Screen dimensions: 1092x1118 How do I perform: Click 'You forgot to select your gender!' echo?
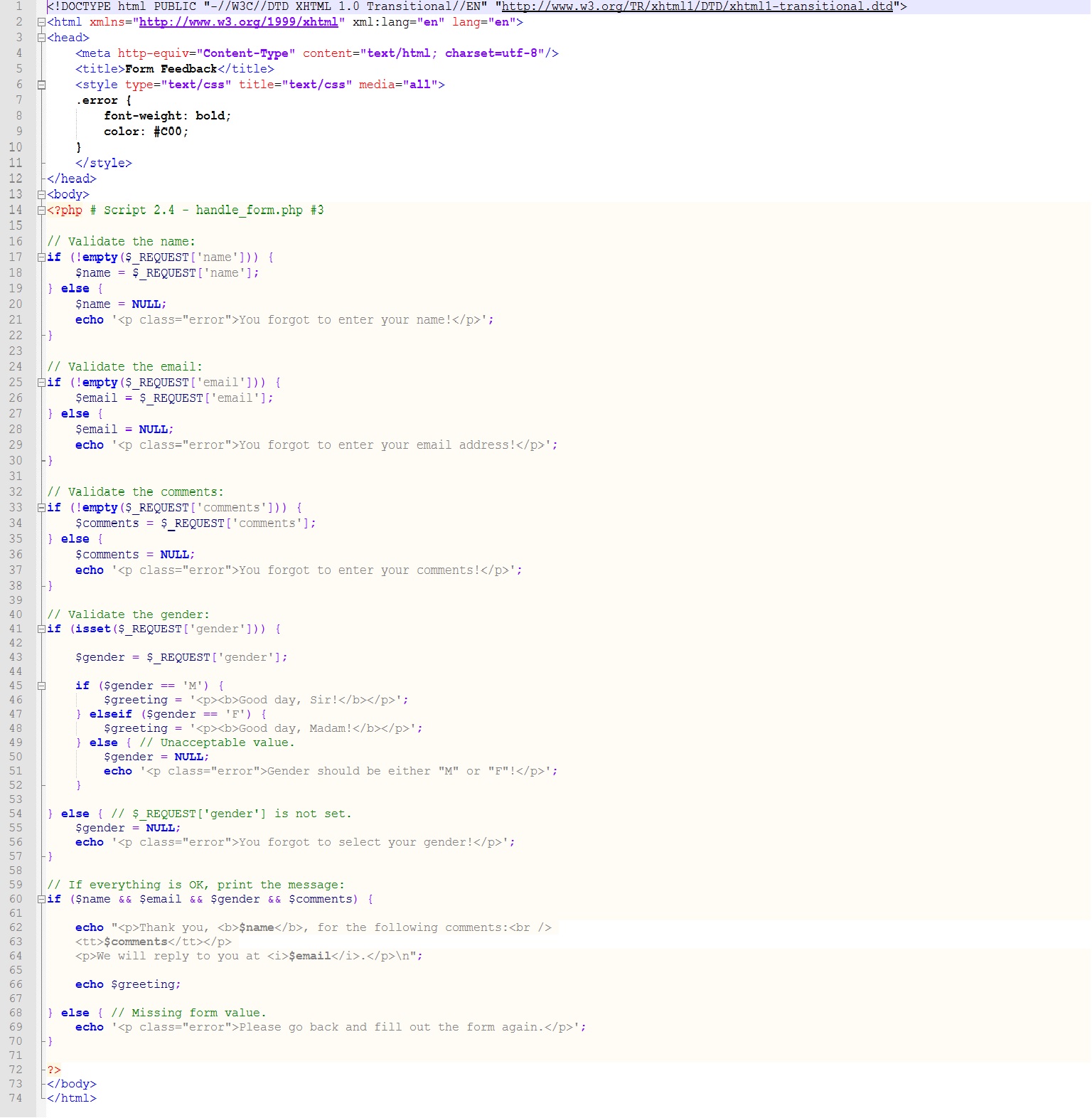[x=296, y=842]
